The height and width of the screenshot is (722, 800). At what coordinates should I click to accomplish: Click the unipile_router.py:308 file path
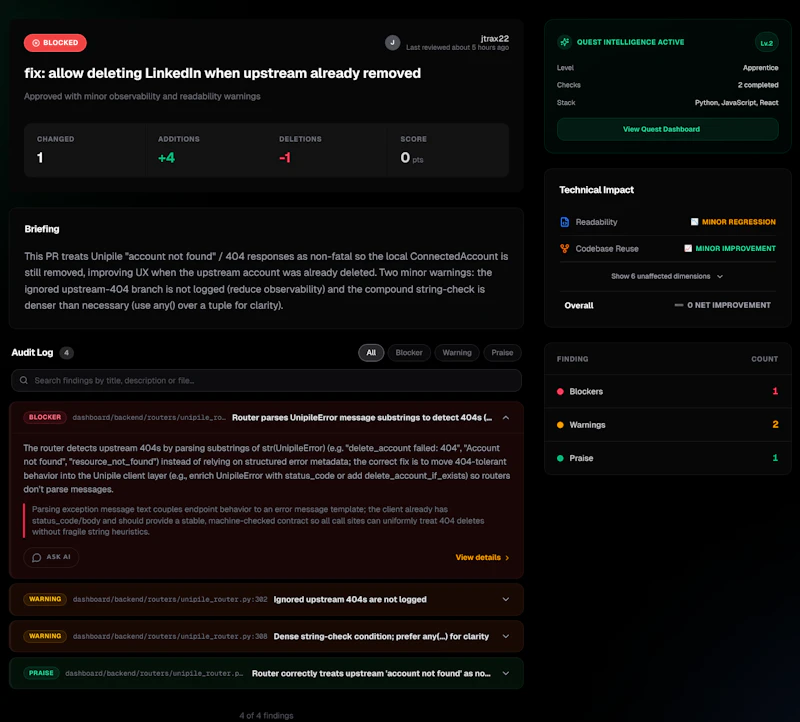click(170, 636)
